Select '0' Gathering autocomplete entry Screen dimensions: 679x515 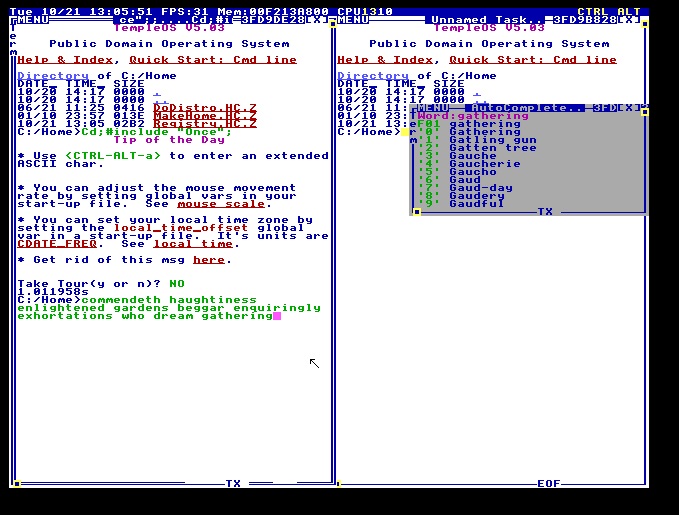pos(469,132)
